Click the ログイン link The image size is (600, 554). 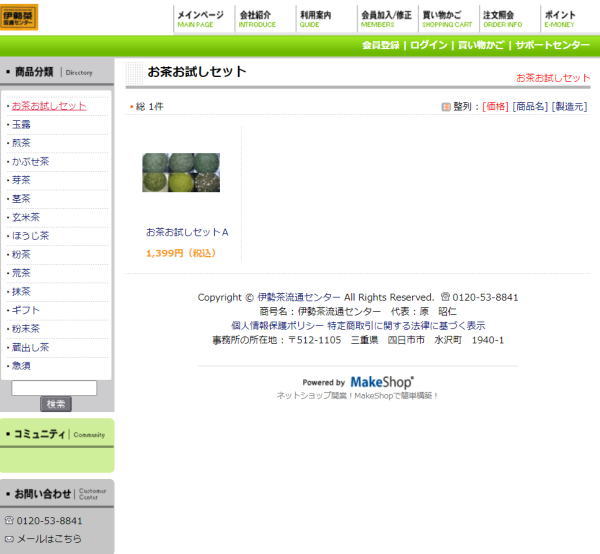[x=429, y=46]
